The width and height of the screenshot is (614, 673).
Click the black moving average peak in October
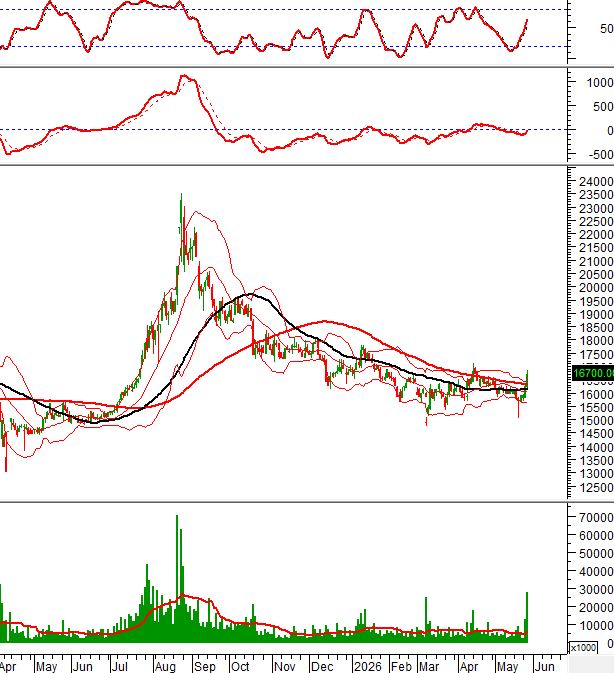(250, 294)
